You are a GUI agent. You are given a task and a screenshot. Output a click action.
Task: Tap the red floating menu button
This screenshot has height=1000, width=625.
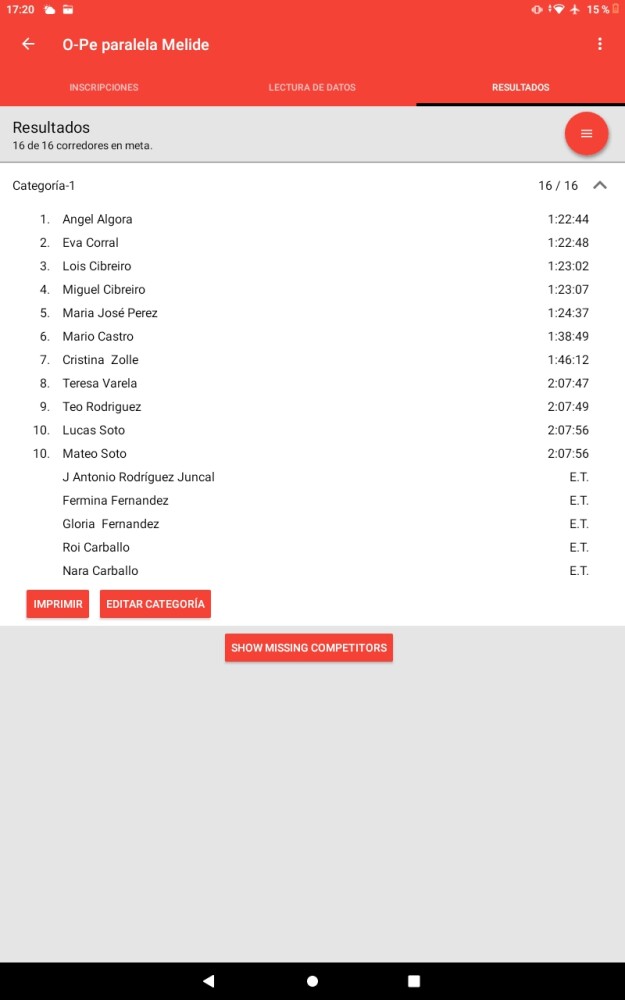point(586,134)
